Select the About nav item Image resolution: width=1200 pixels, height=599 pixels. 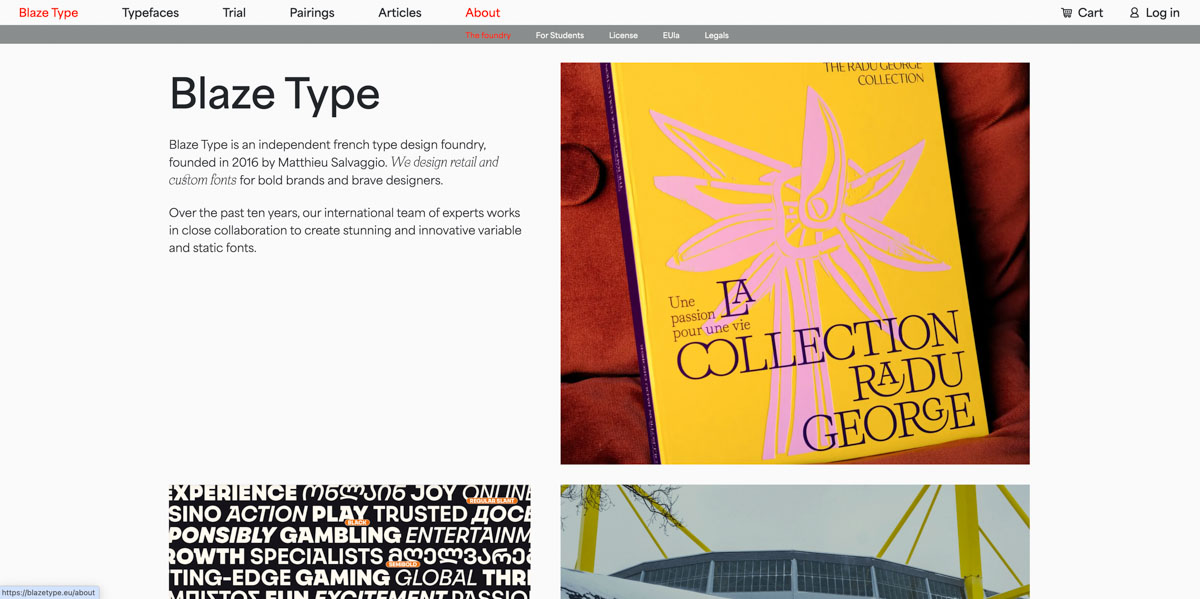(x=482, y=13)
